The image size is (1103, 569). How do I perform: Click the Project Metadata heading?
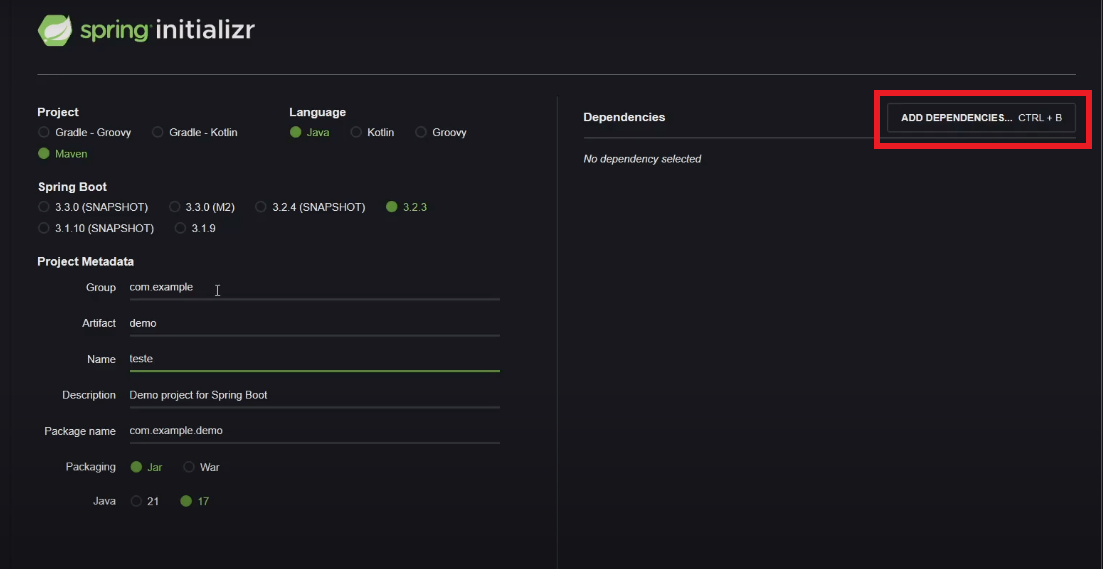[85, 262]
